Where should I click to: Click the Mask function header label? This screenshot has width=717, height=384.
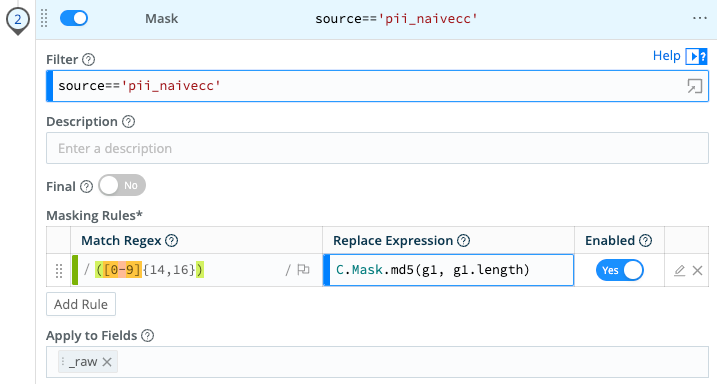(161, 19)
